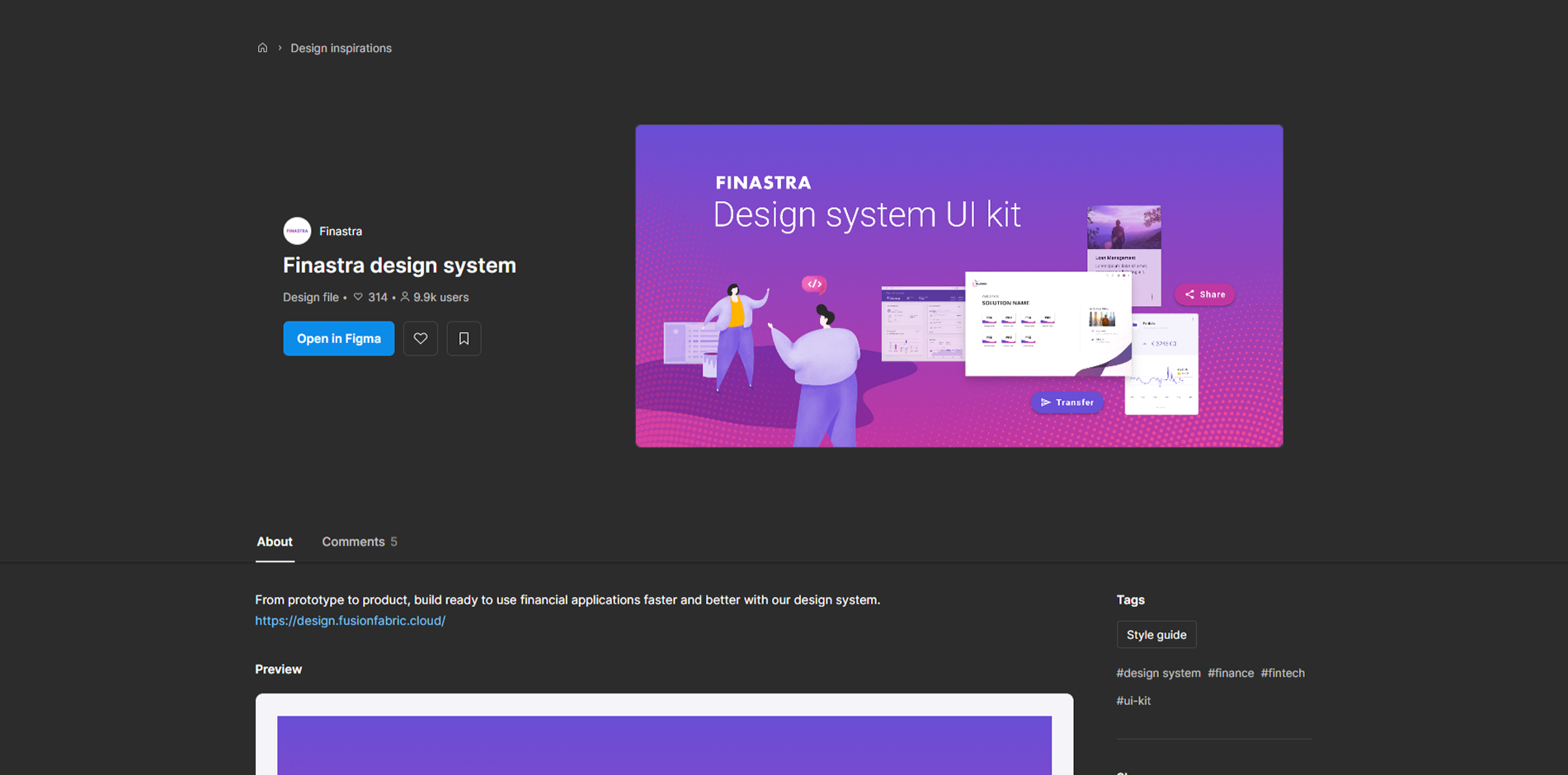Click the Tags heading
1568x775 pixels.
click(1130, 599)
